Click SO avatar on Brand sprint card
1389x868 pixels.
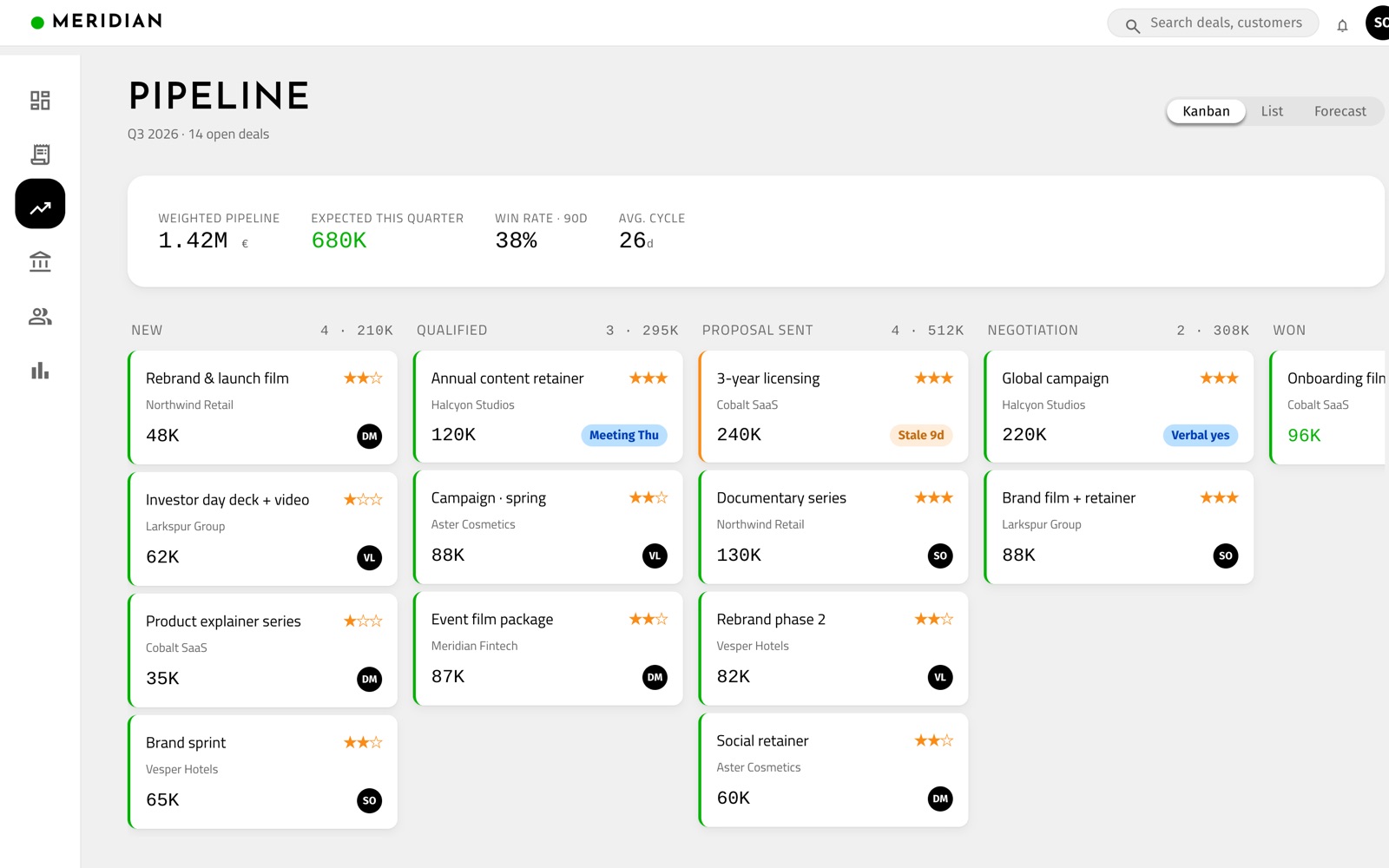pos(370,800)
